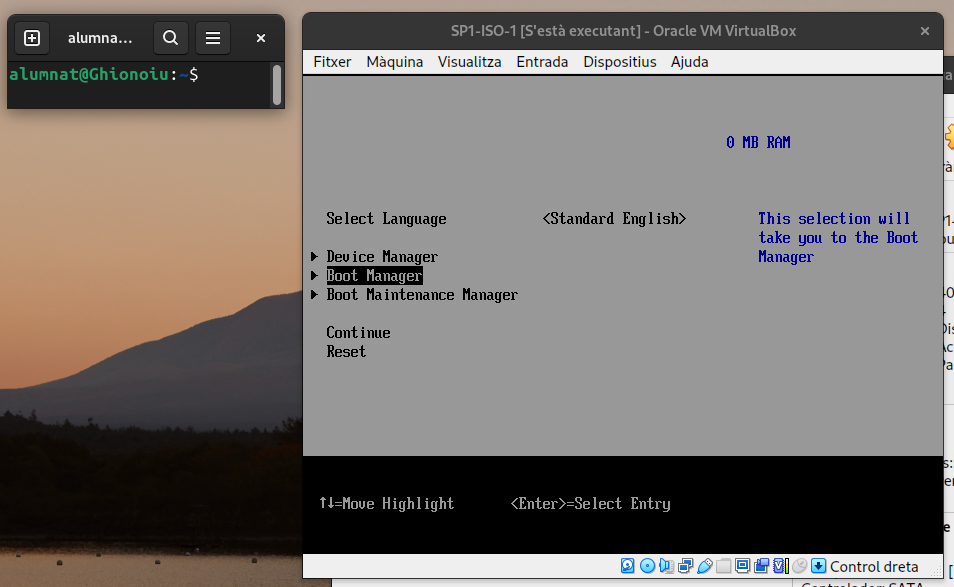This screenshot has width=954, height=587.
Task: Choose Reset in the firmware menu
Action: pyautogui.click(x=346, y=352)
